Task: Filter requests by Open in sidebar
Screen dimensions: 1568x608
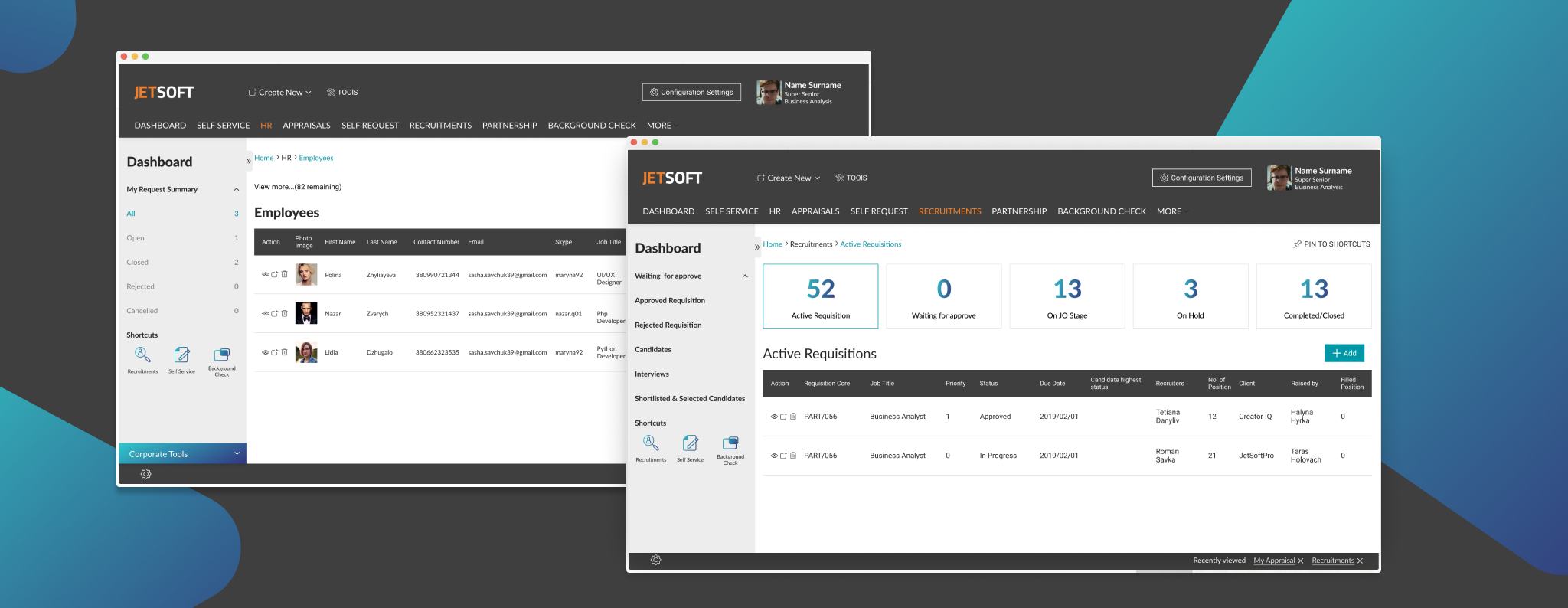Action: pos(136,238)
